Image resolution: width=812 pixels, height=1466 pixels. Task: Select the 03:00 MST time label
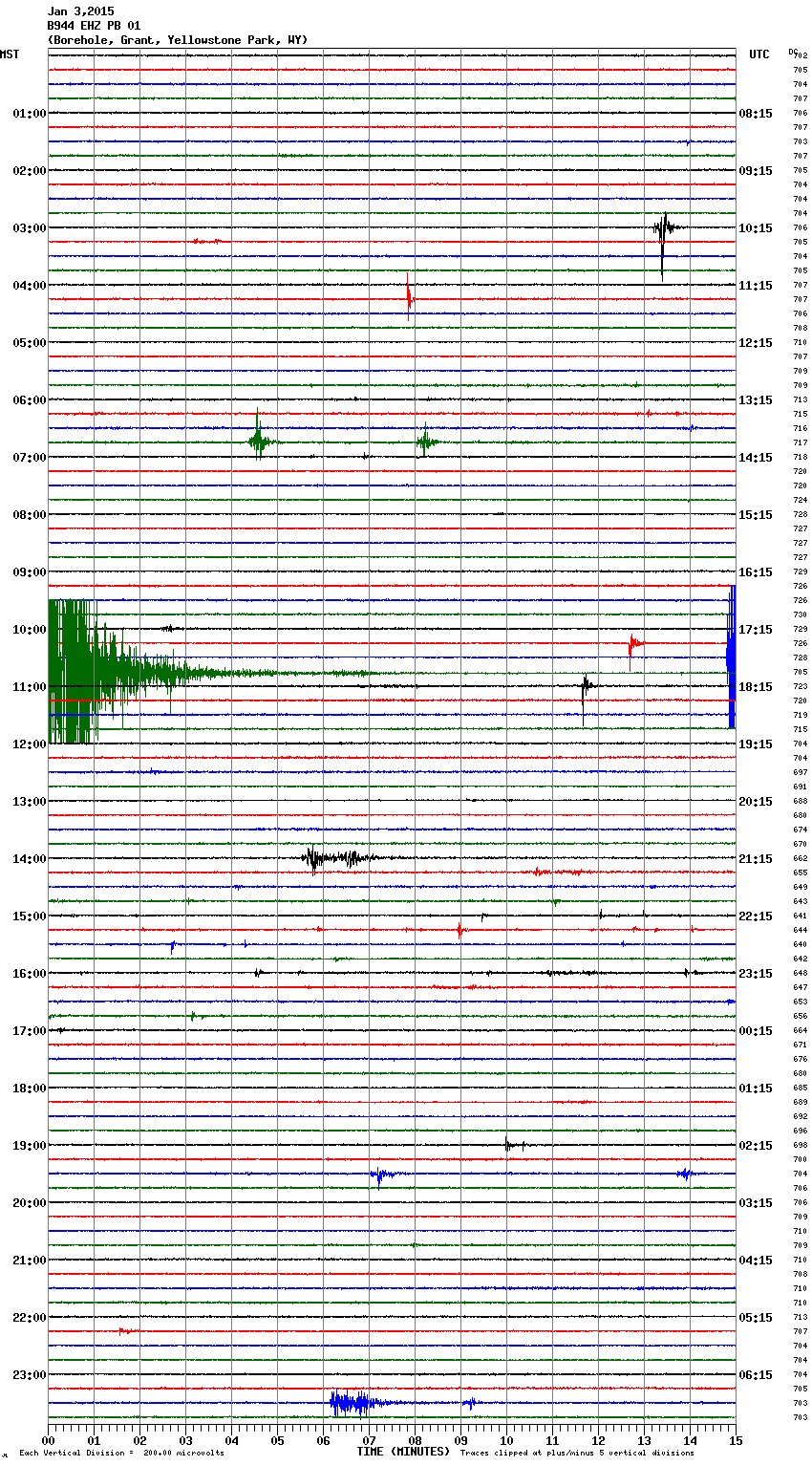[x=29, y=228]
